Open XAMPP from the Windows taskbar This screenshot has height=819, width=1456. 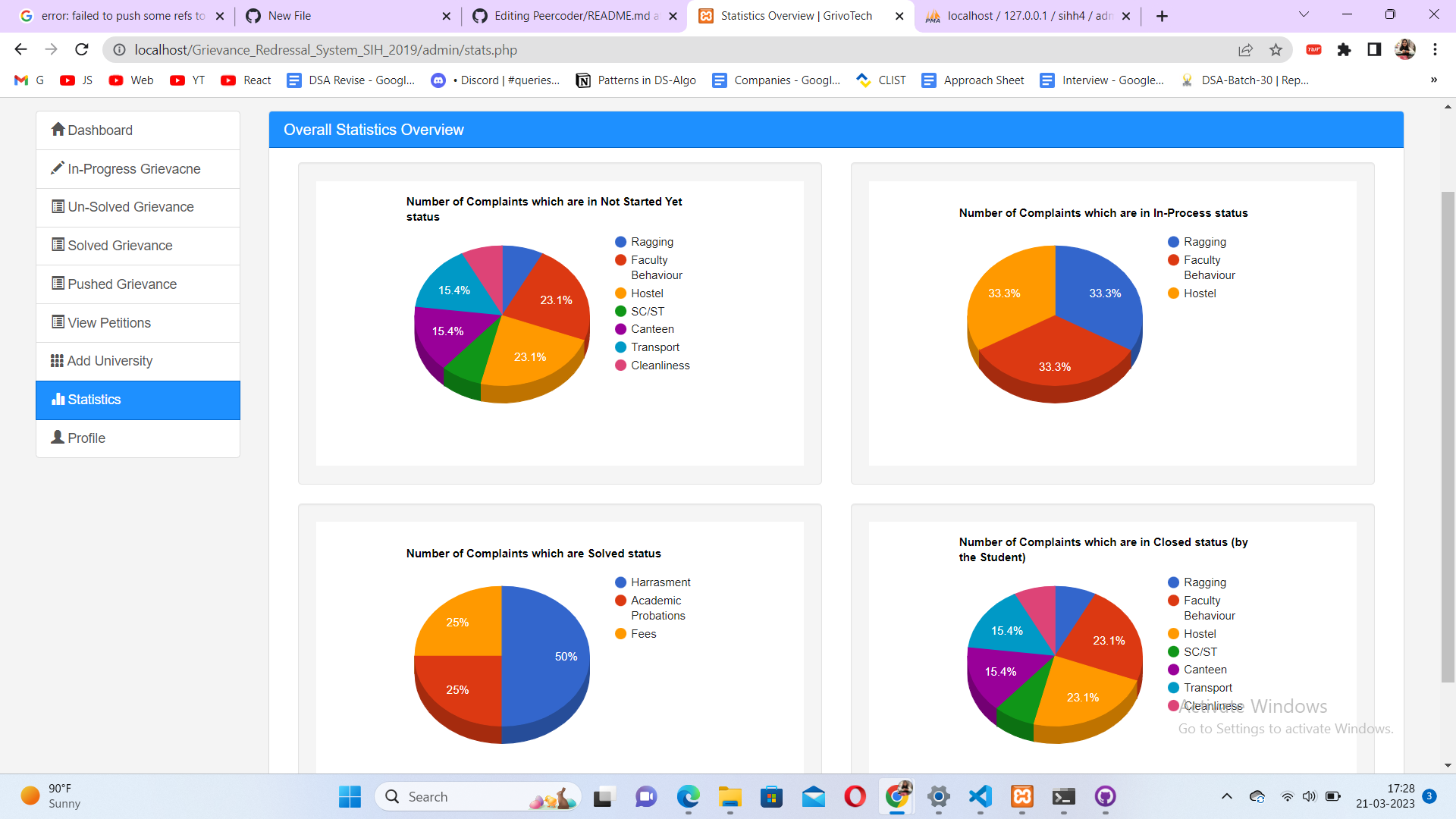1021,796
